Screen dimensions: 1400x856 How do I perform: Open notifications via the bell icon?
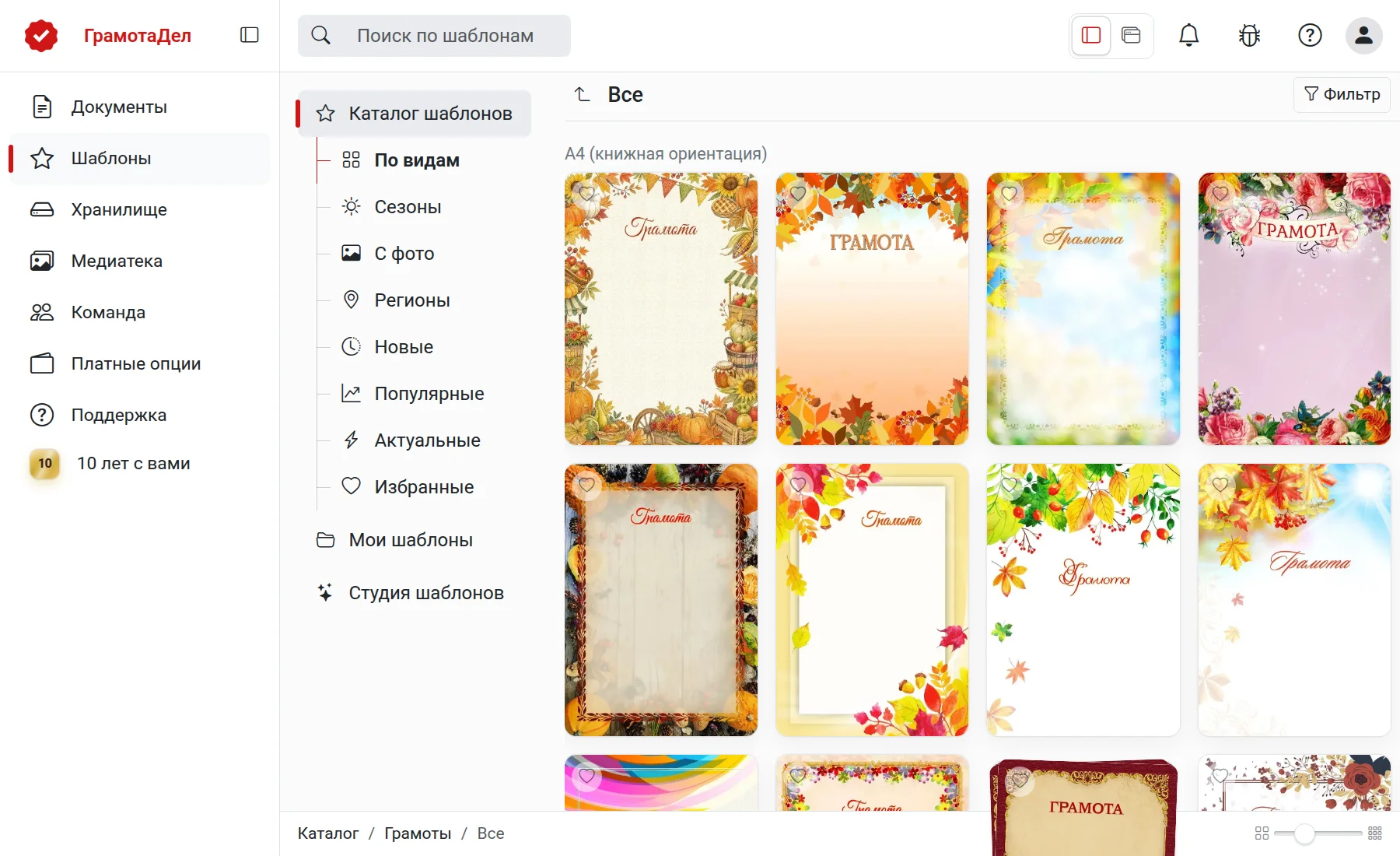pos(1188,36)
